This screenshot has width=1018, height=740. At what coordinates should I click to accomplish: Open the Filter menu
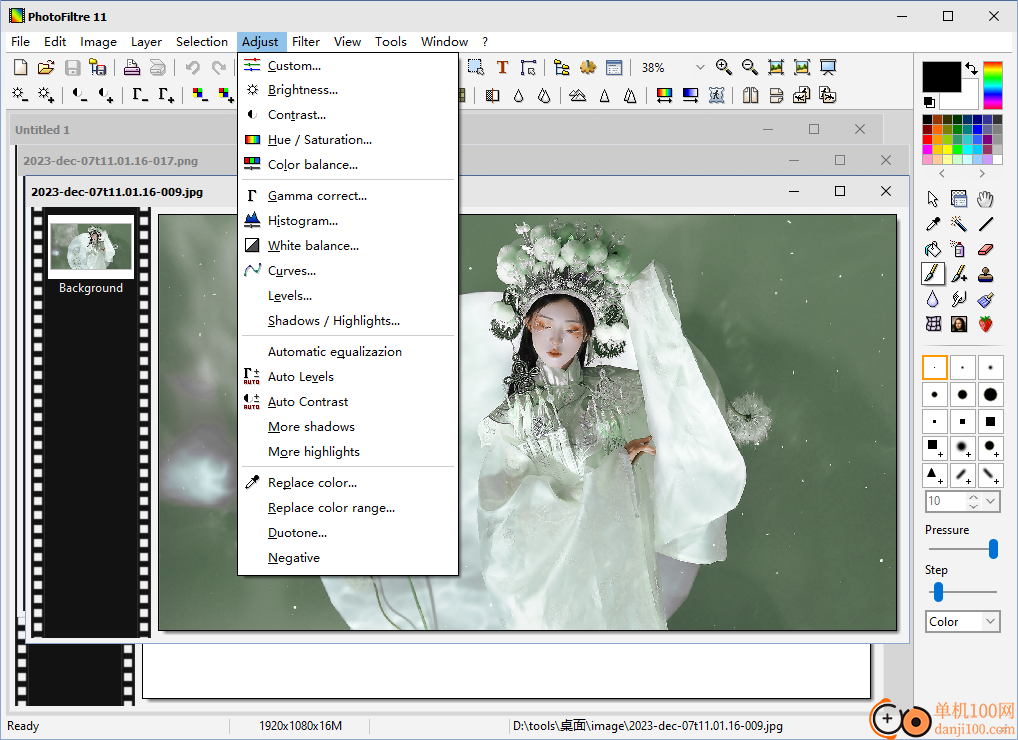pos(306,42)
